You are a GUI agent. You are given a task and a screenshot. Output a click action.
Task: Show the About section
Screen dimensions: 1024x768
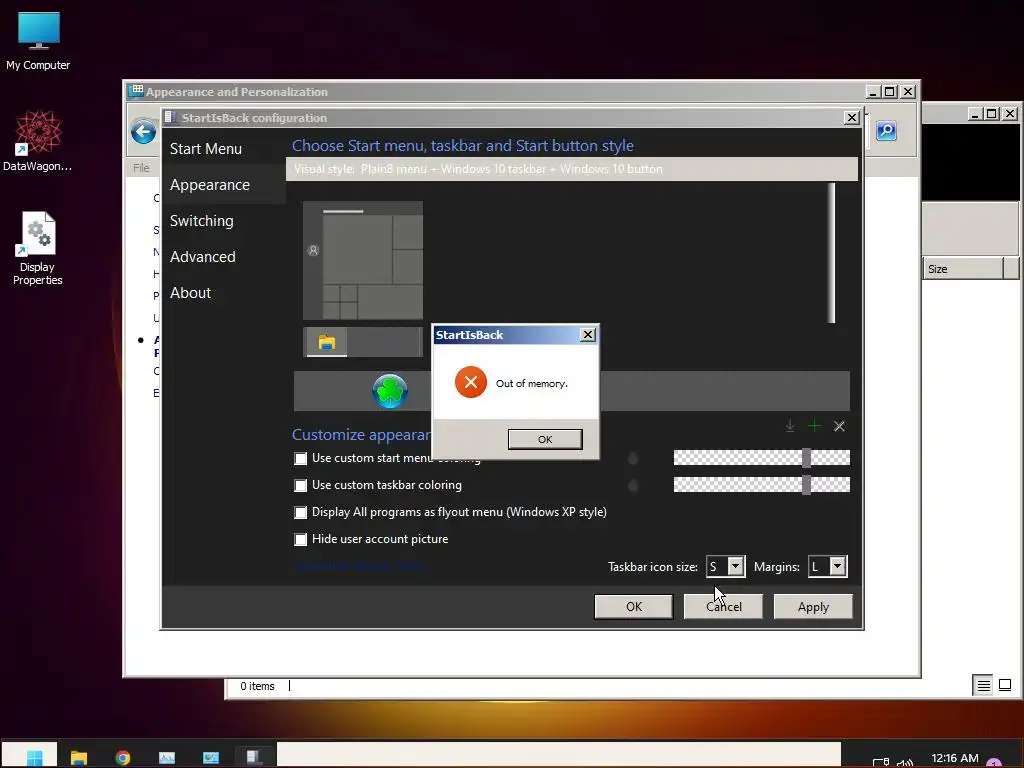190,293
